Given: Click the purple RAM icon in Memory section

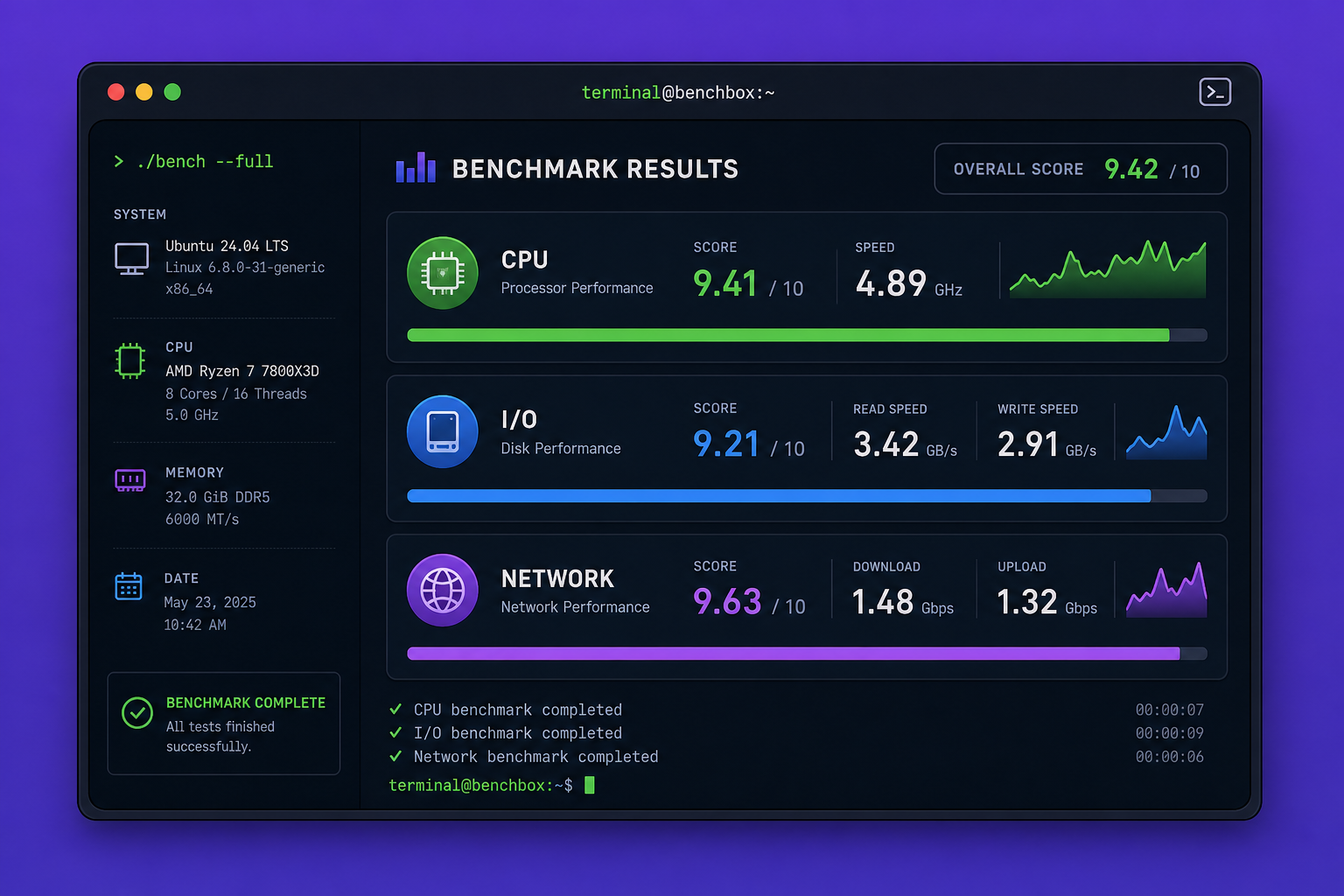Looking at the screenshot, I should (130, 480).
